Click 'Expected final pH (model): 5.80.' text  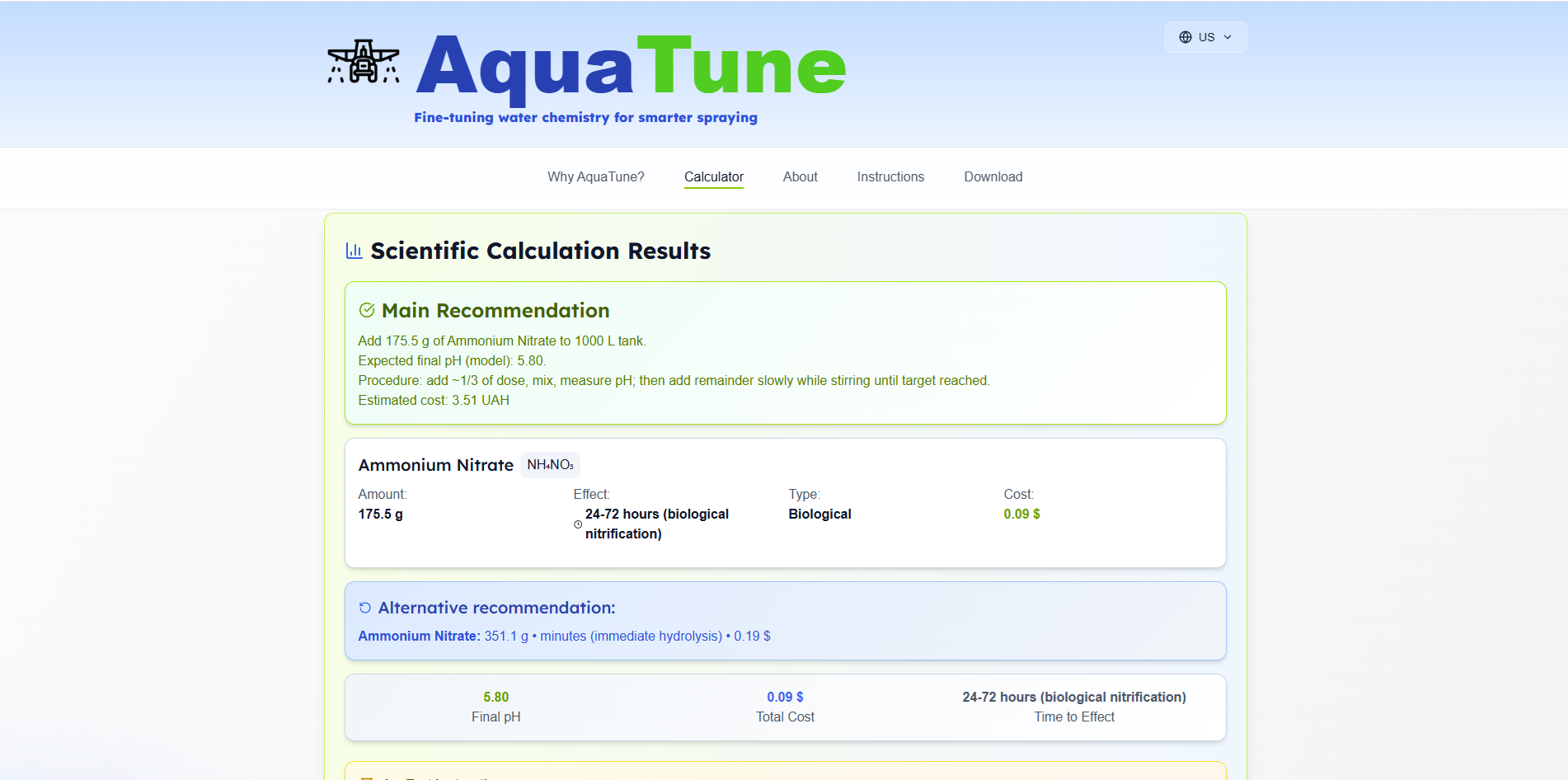[452, 360]
